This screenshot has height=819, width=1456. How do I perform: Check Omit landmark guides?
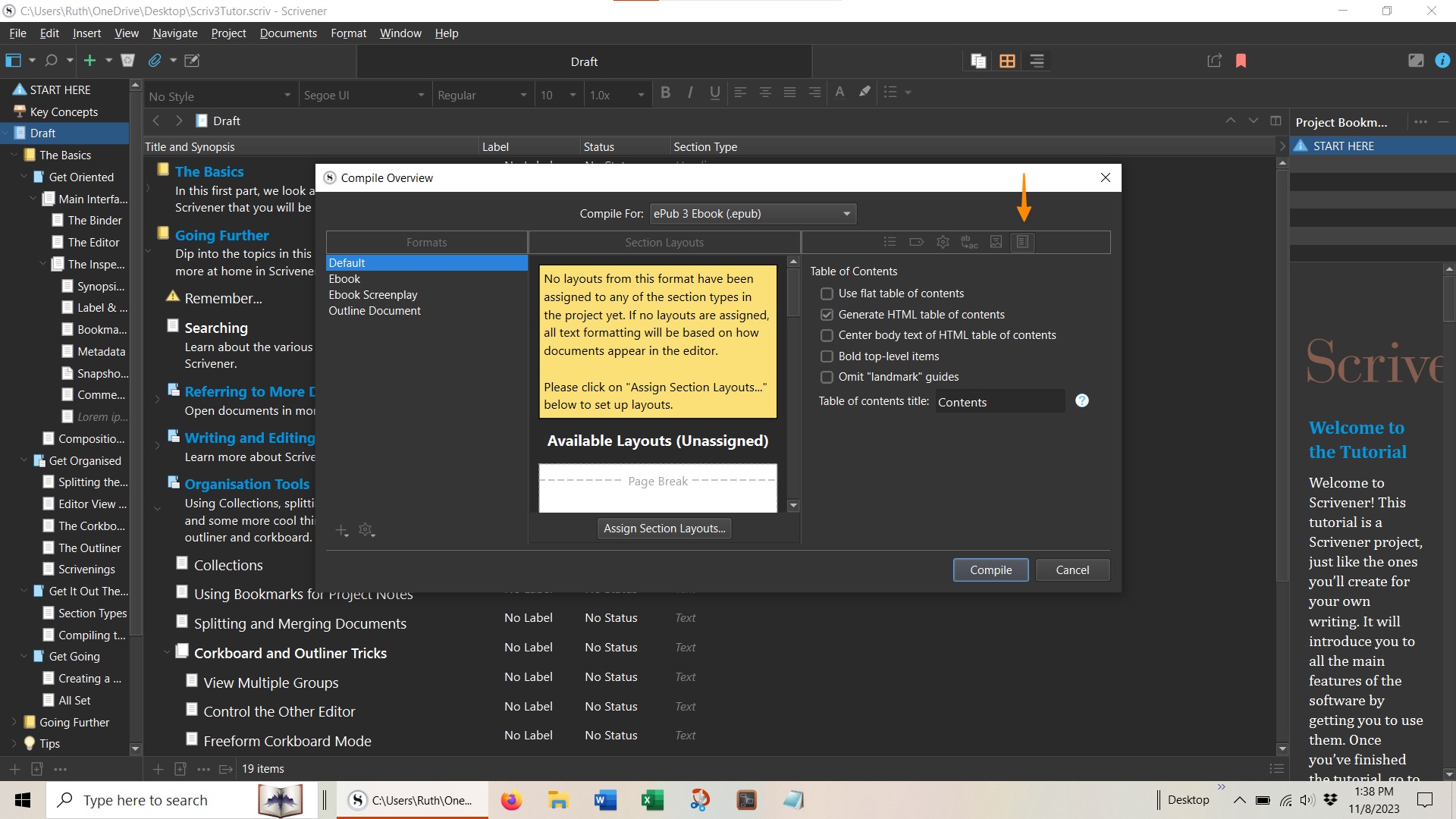point(827,377)
